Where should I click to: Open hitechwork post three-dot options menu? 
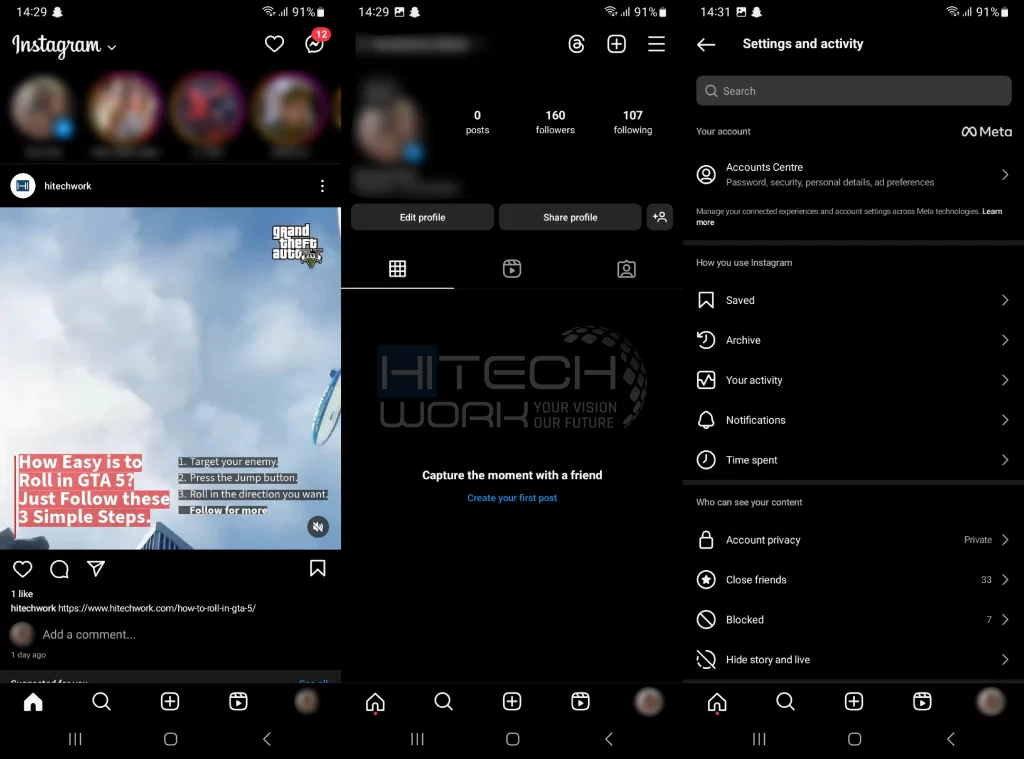(322, 186)
